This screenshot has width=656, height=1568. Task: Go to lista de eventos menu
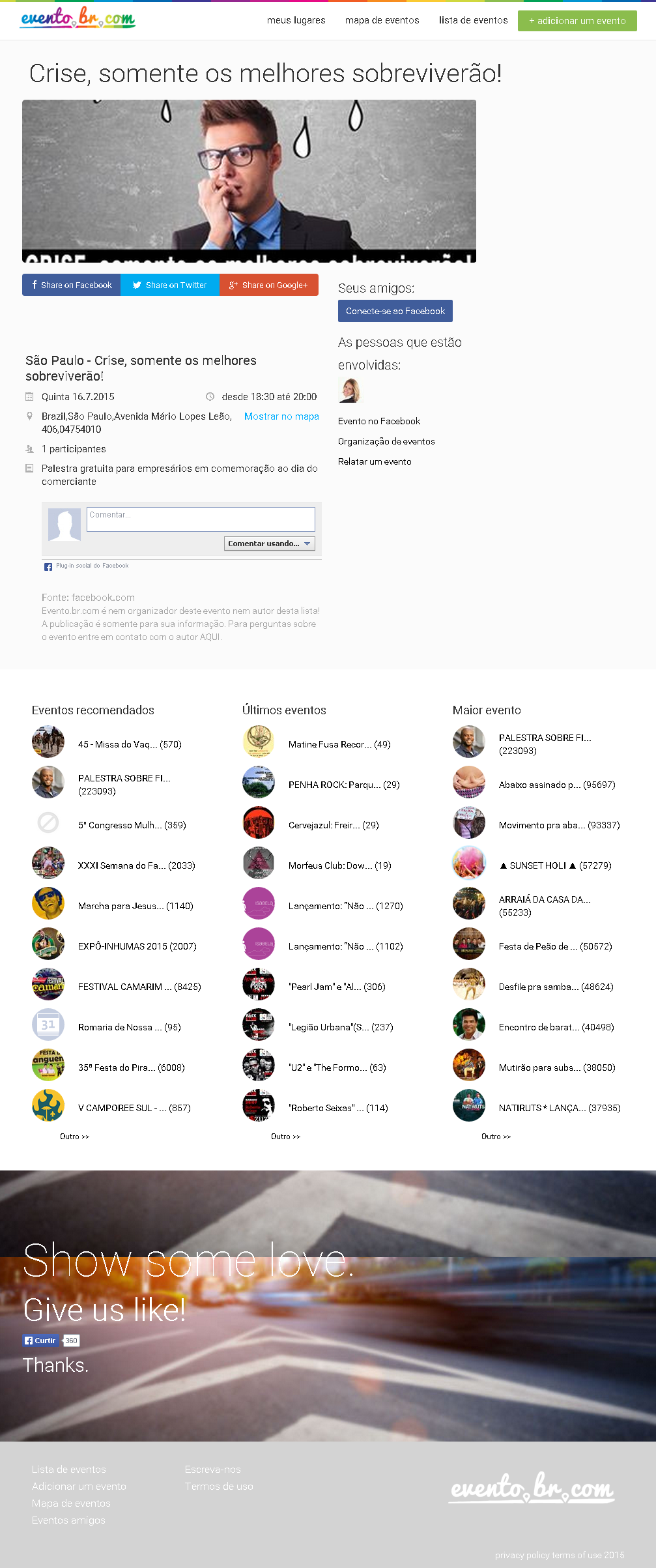[474, 20]
